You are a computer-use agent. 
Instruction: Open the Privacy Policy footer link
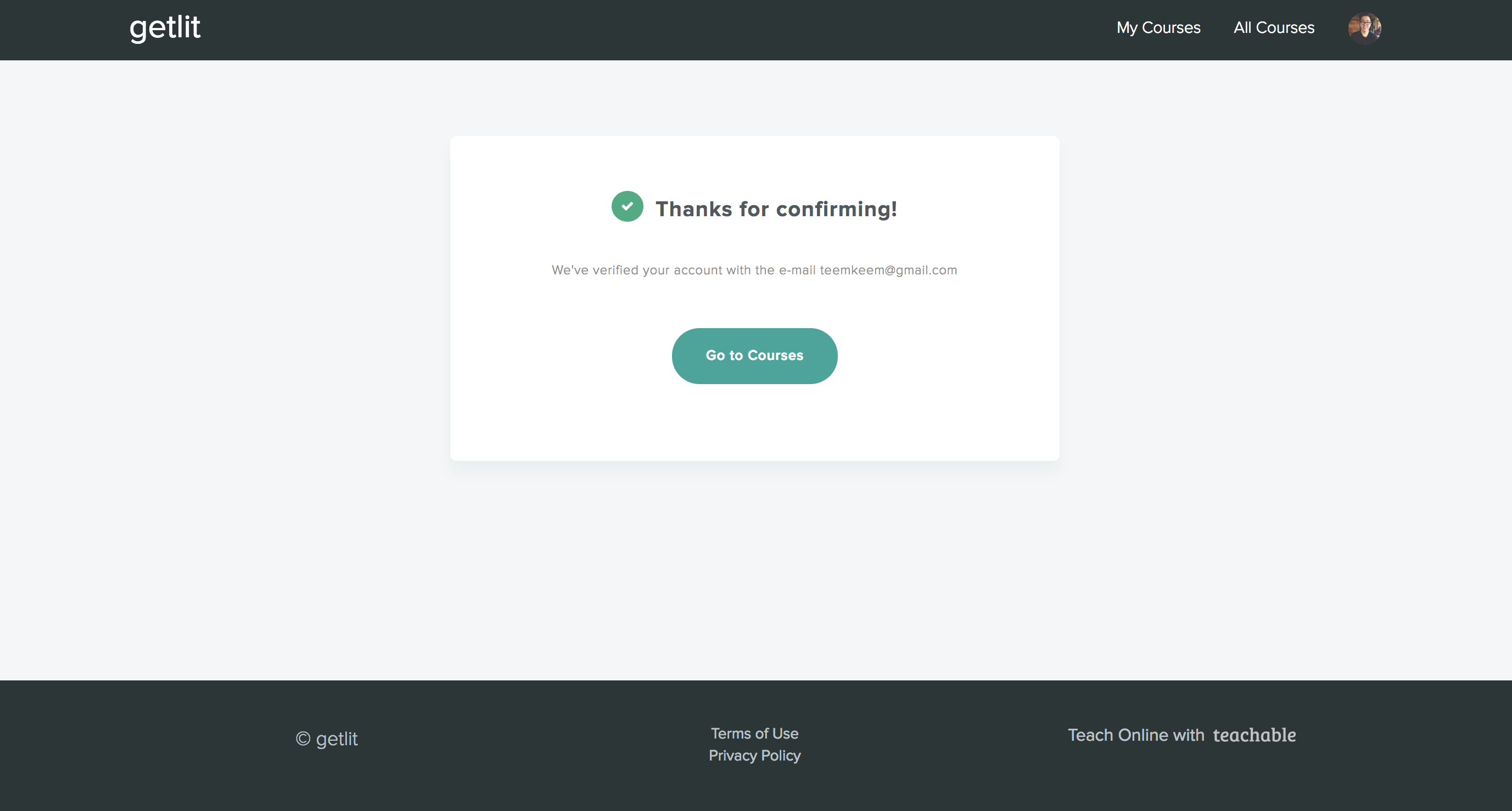[x=754, y=756]
